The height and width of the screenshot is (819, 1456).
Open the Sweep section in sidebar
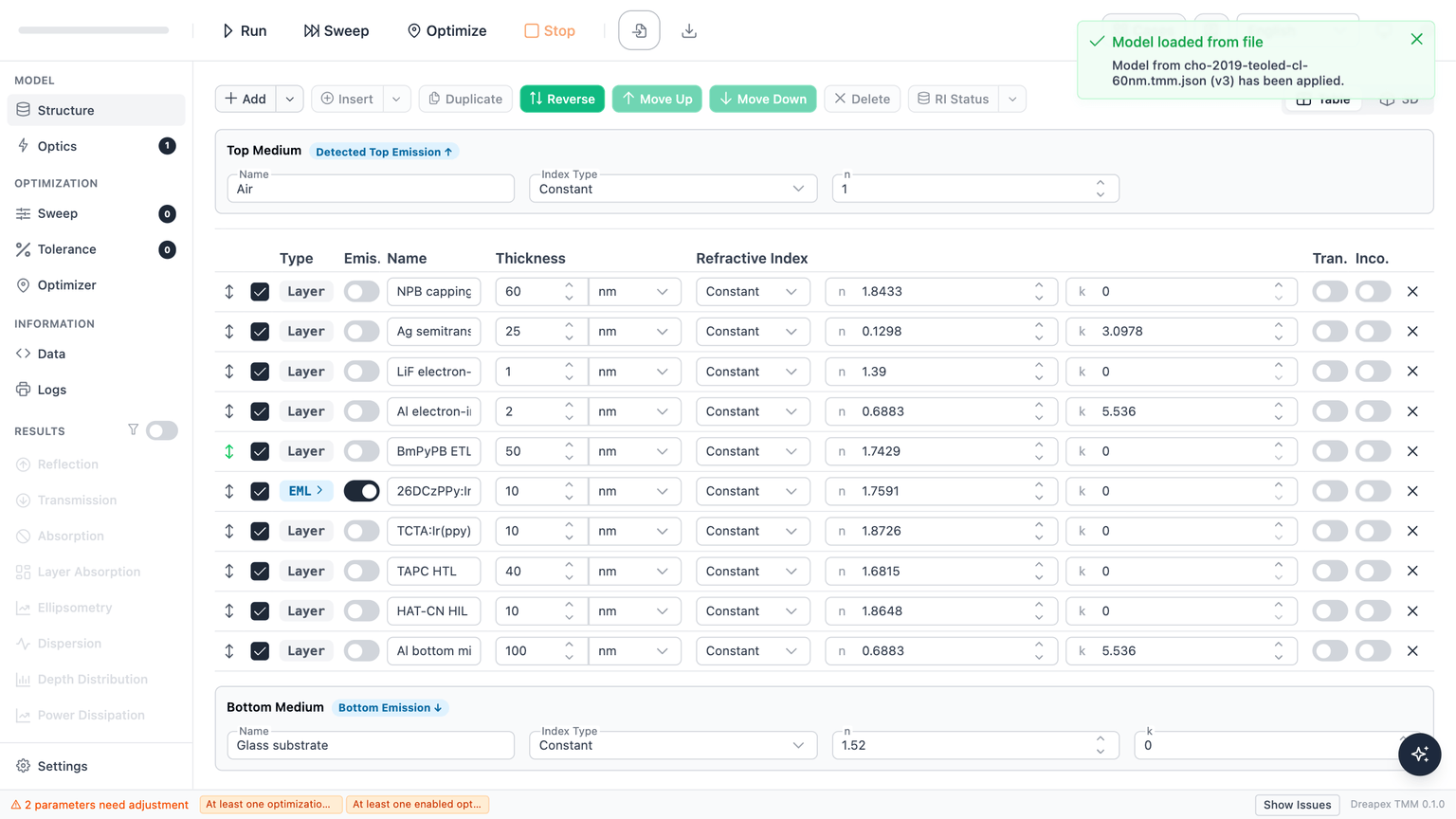(96, 213)
